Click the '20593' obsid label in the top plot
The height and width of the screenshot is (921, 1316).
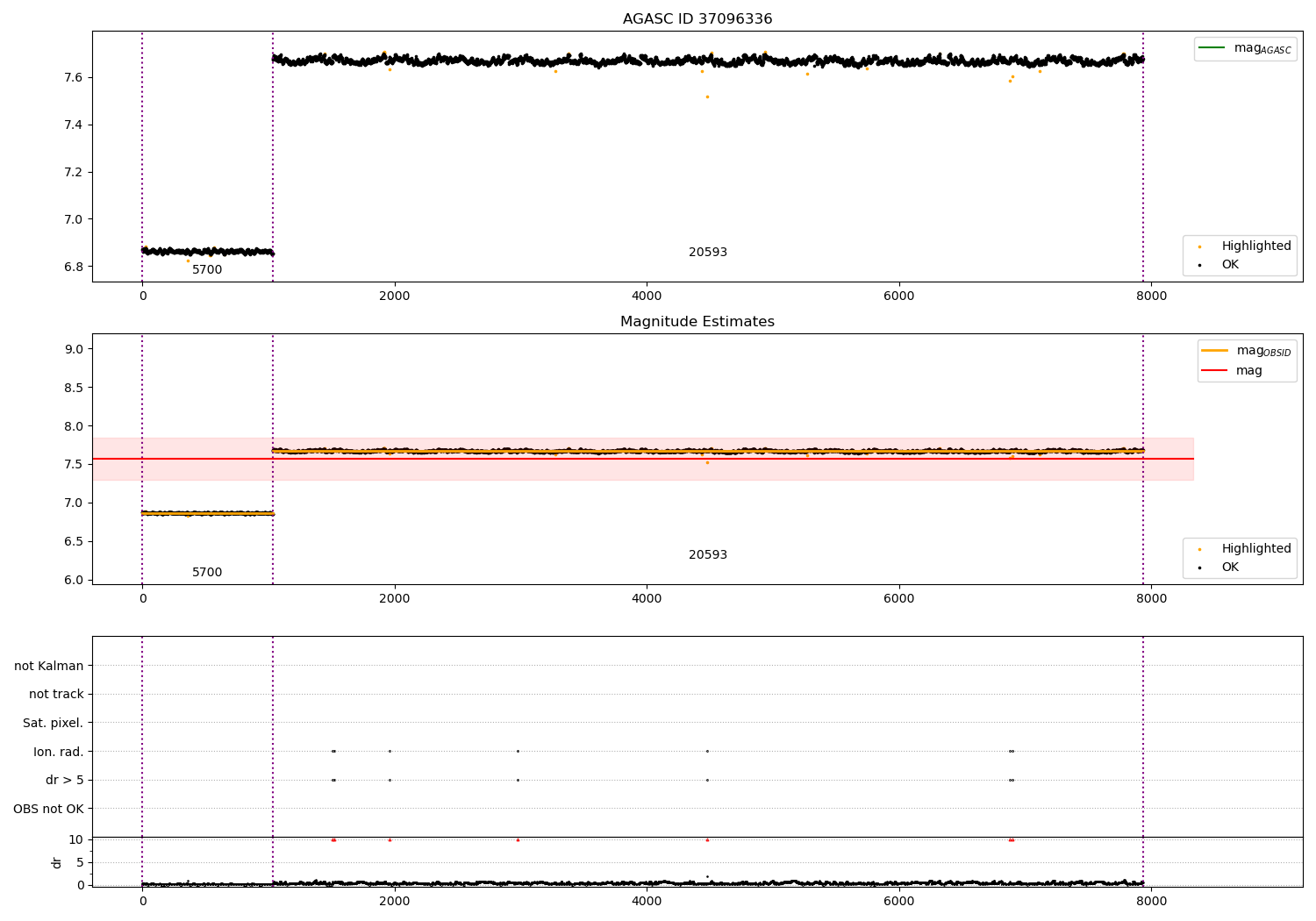708,253
